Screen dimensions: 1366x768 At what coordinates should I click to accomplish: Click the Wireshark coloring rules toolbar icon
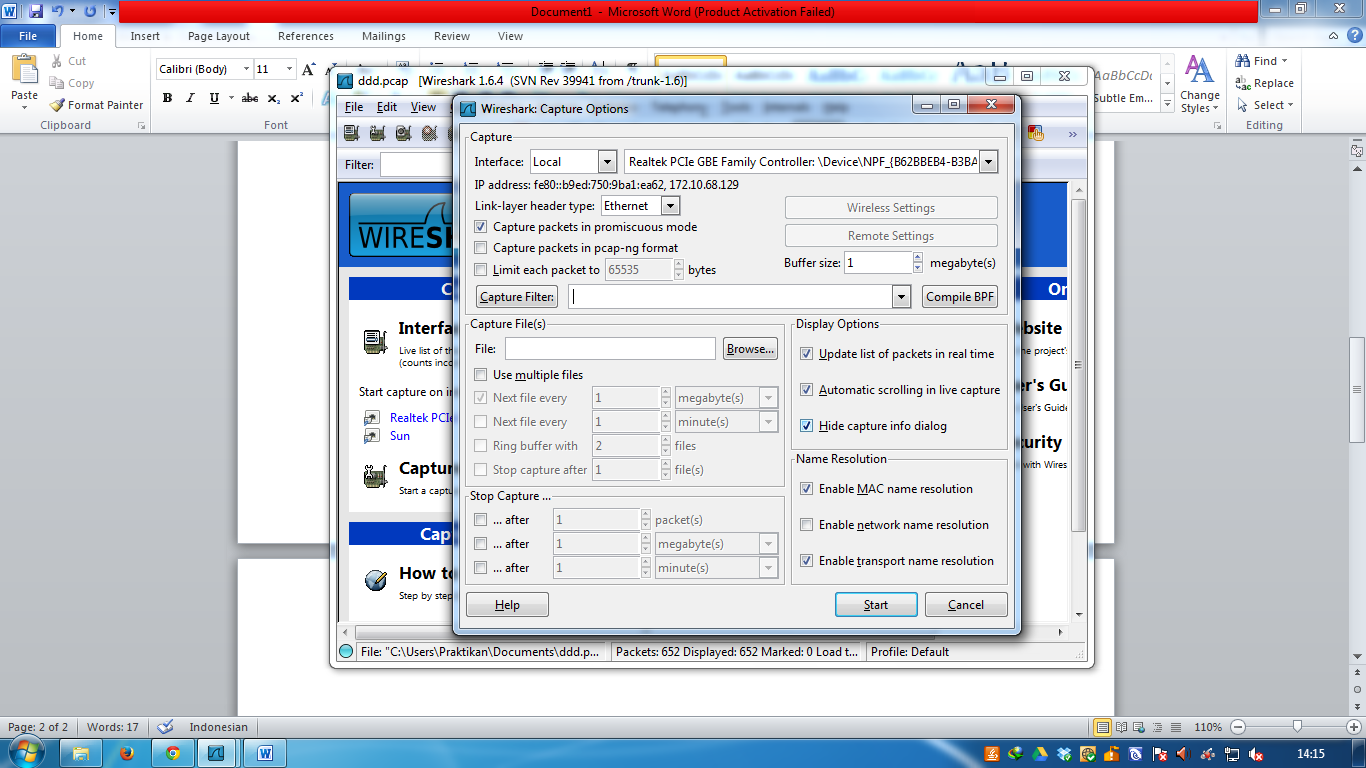point(1036,132)
